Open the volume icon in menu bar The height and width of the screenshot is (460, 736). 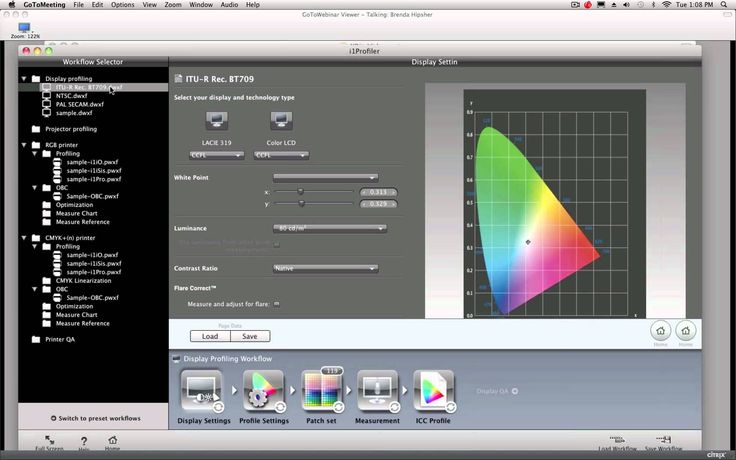(626, 5)
